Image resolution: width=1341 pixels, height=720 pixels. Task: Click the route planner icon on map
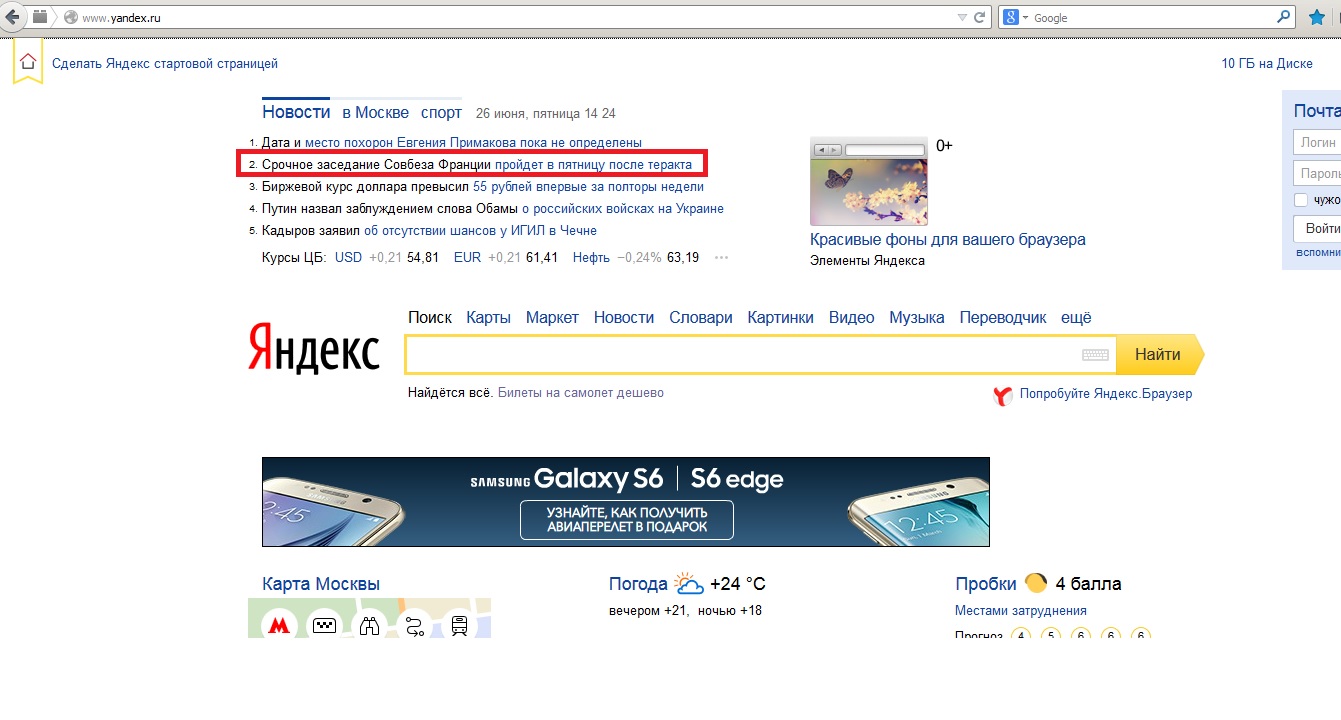pyautogui.click(x=415, y=626)
